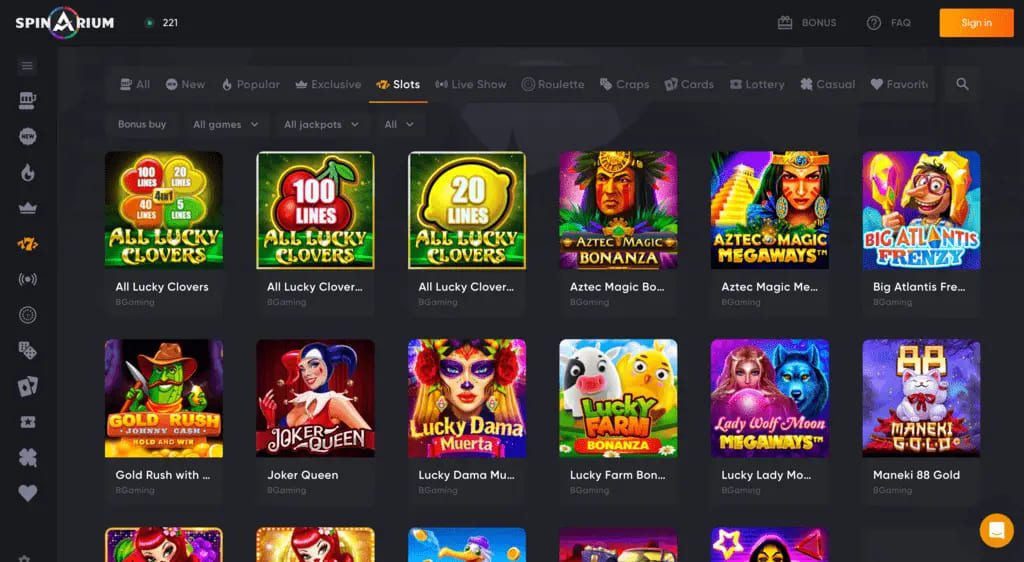Click the All games sidebar icon

coord(27,101)
